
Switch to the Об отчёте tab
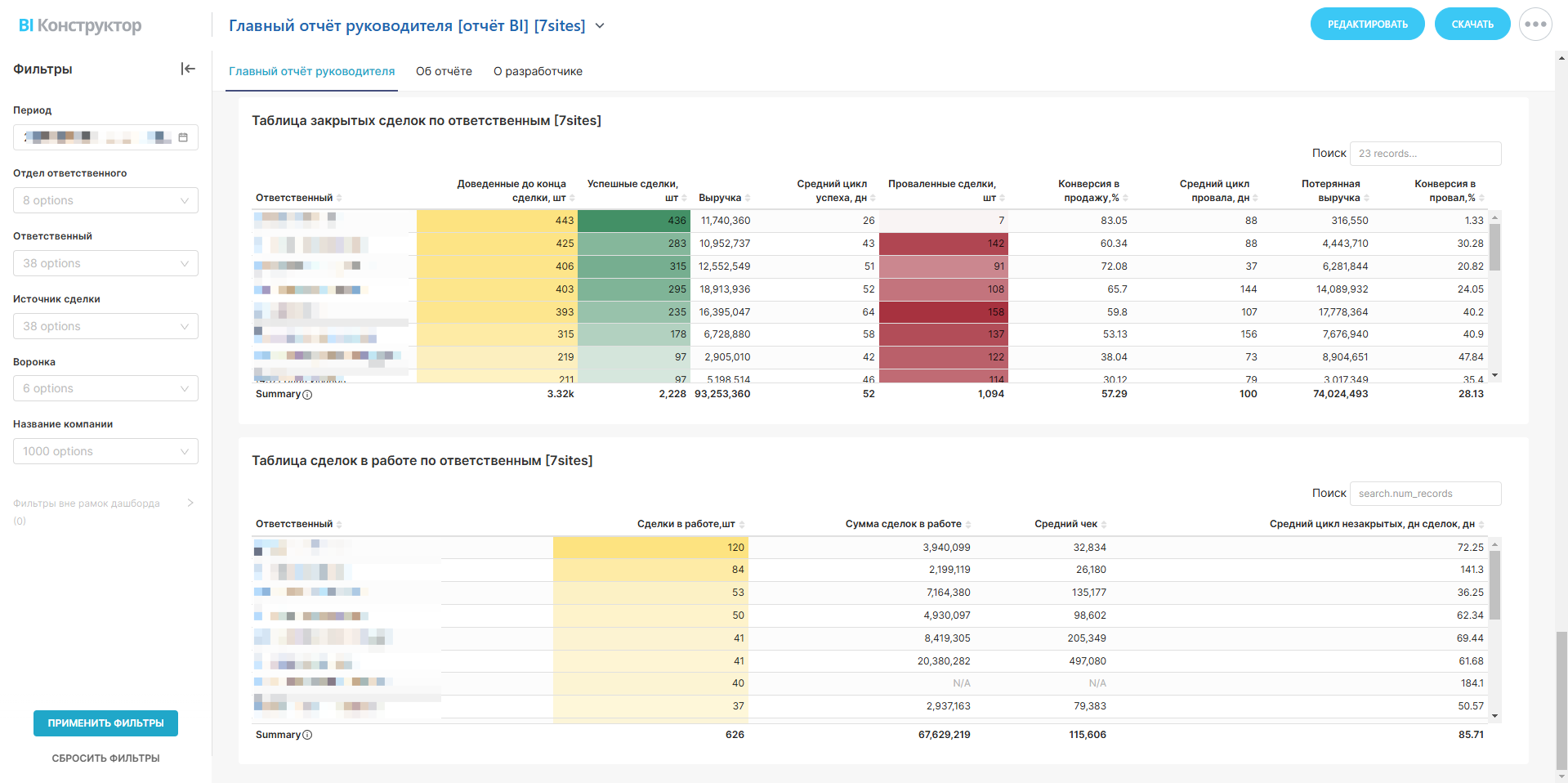click(444, 72)
